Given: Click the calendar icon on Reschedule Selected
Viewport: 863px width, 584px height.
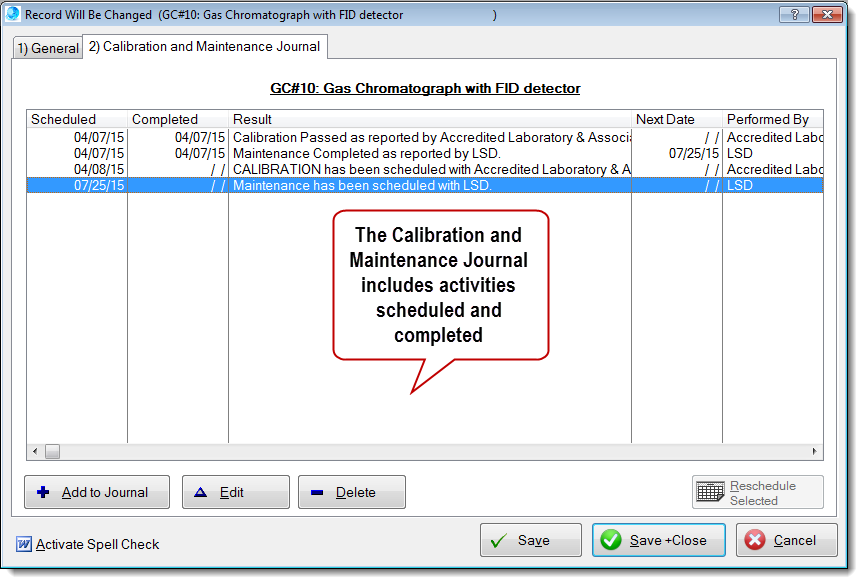Looking at the screenshot, I should pos(711,492).
